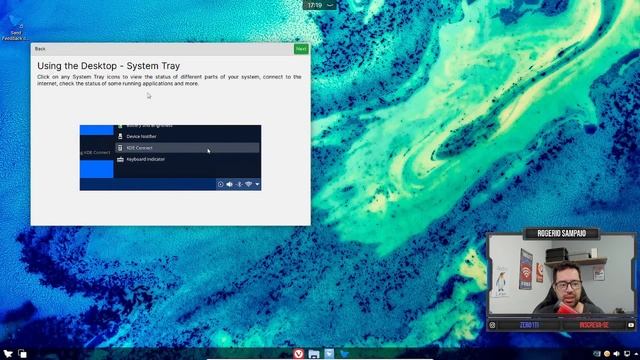Open the task view icon beside launcher
The image size is (640, 360).
(22, 354)
